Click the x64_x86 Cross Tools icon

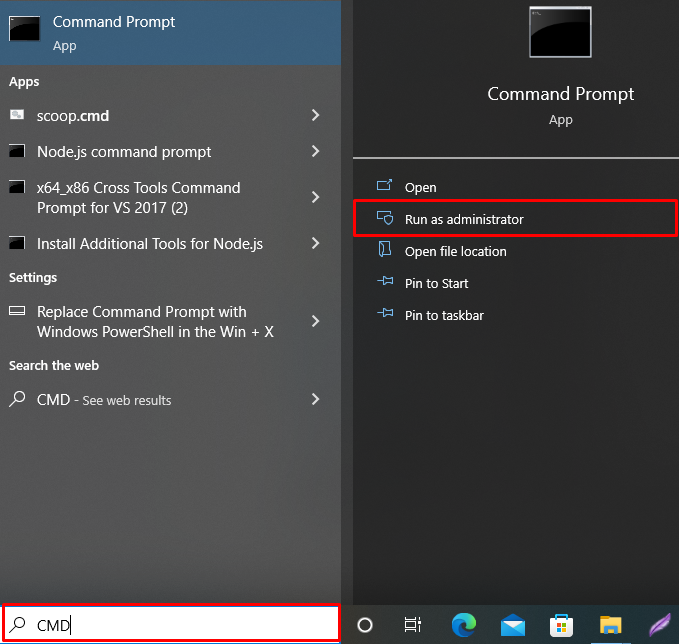coord(17,187)
